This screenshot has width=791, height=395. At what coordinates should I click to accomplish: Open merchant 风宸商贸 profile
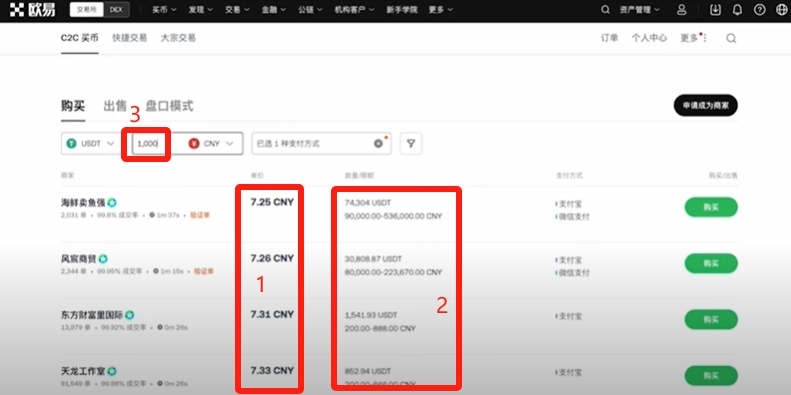[x=79, y=259]
